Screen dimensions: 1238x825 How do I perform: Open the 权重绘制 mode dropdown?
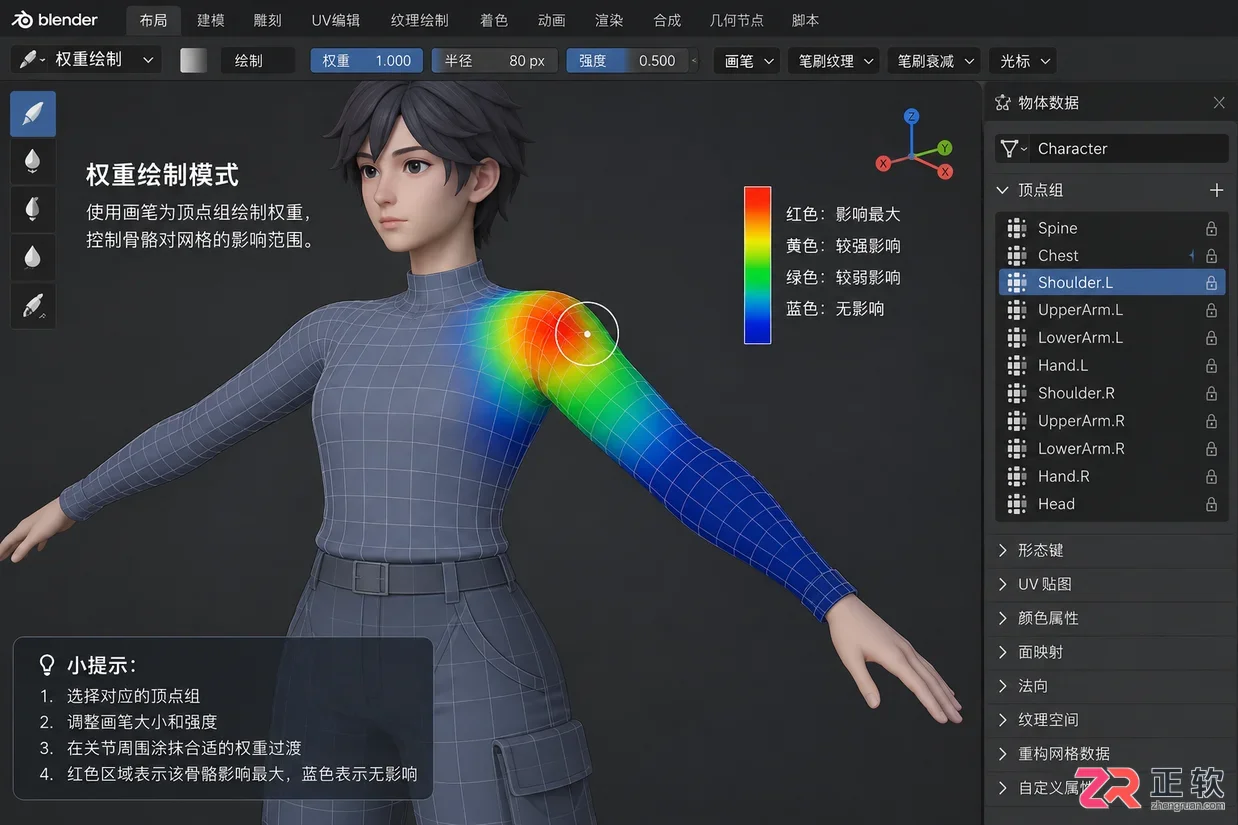point(87,60)
